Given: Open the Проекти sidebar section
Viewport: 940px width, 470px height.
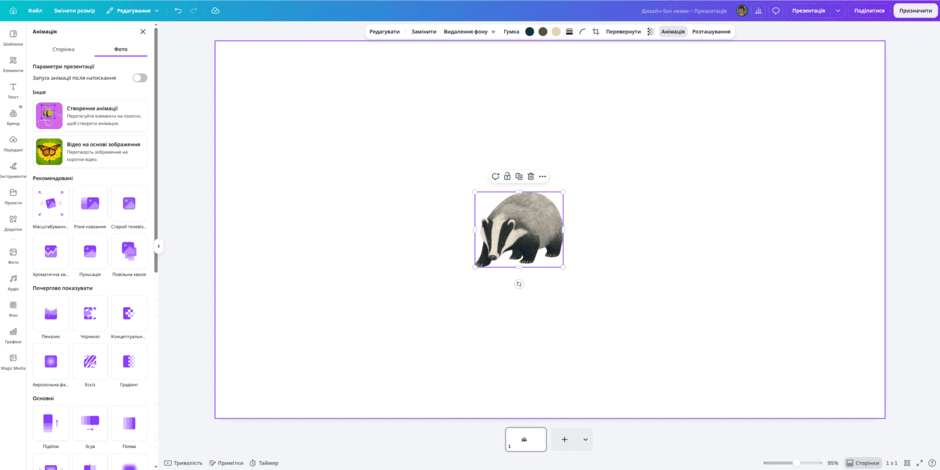Looking at the screenshot, I should coord(13,195).
